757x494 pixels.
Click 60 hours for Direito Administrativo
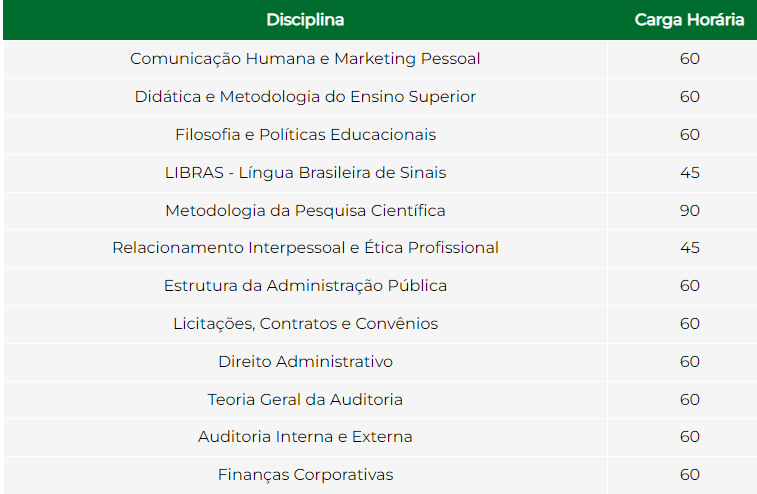(x=689, y=362)
